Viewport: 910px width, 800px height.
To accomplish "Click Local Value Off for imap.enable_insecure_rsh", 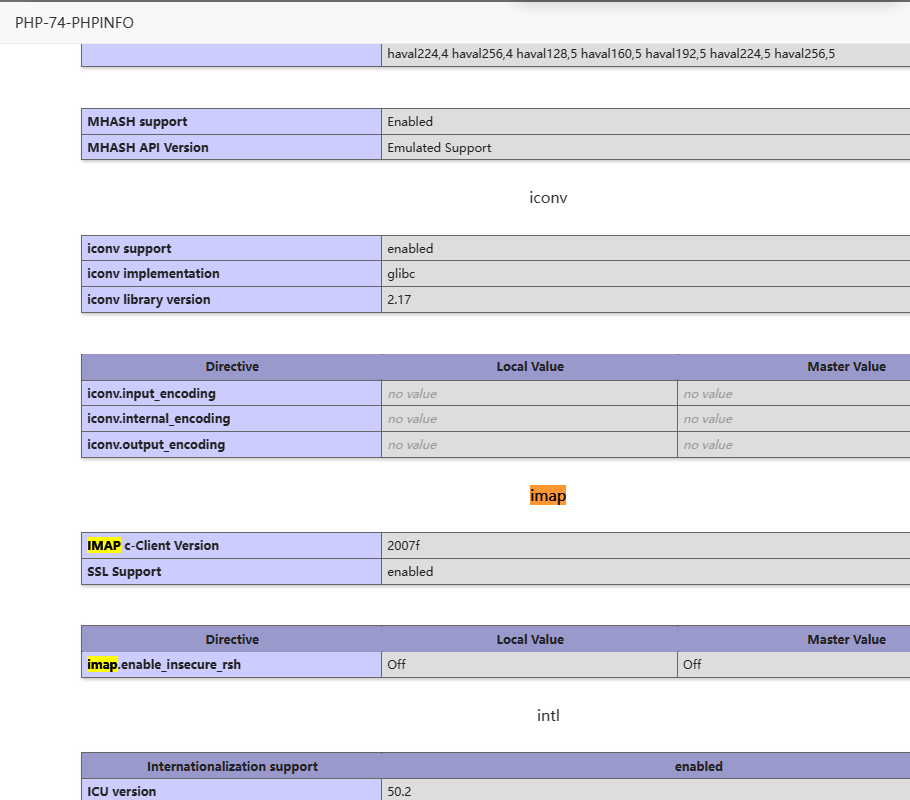I will 397,664.
